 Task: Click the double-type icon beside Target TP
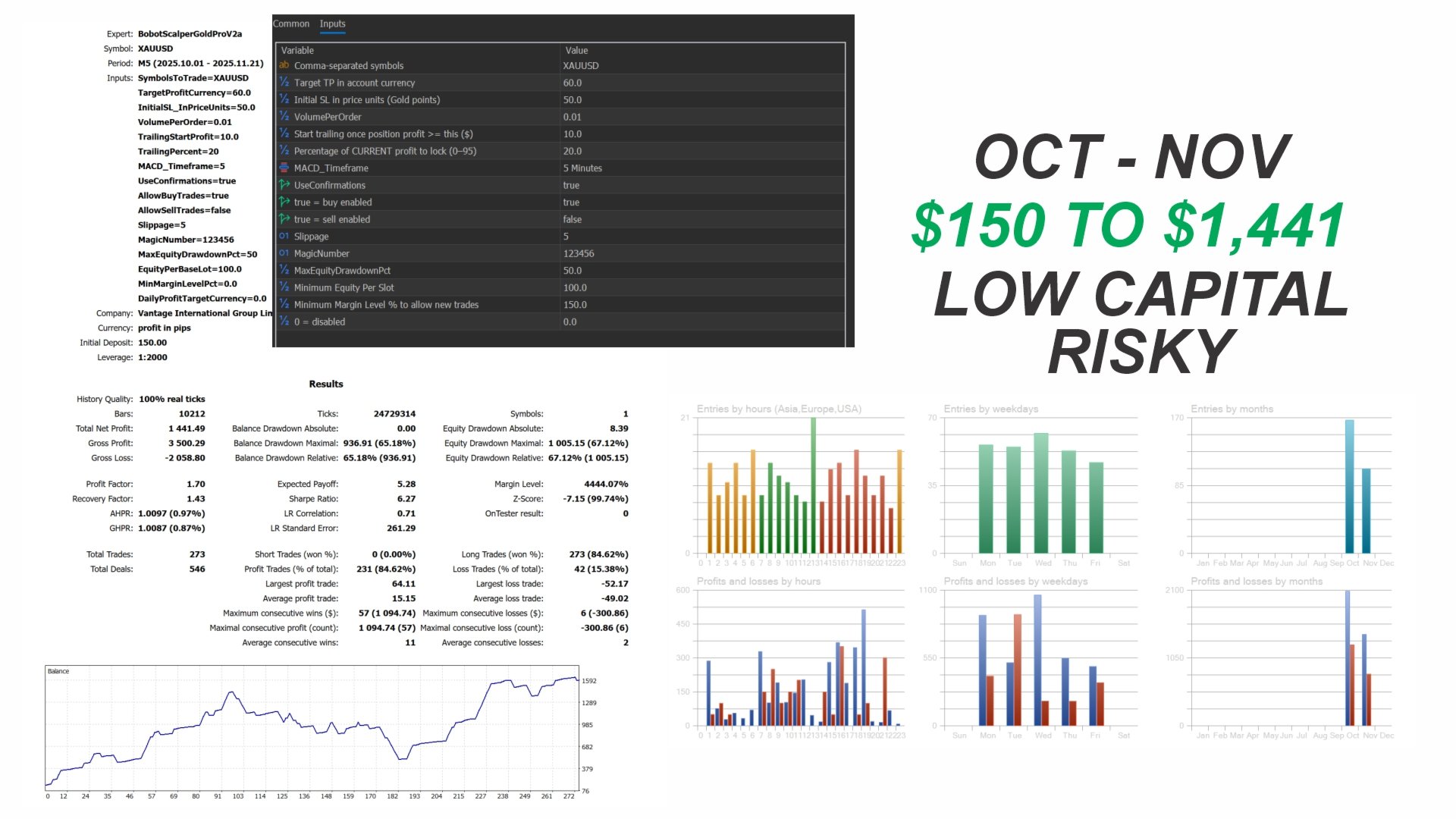(284, 83)
